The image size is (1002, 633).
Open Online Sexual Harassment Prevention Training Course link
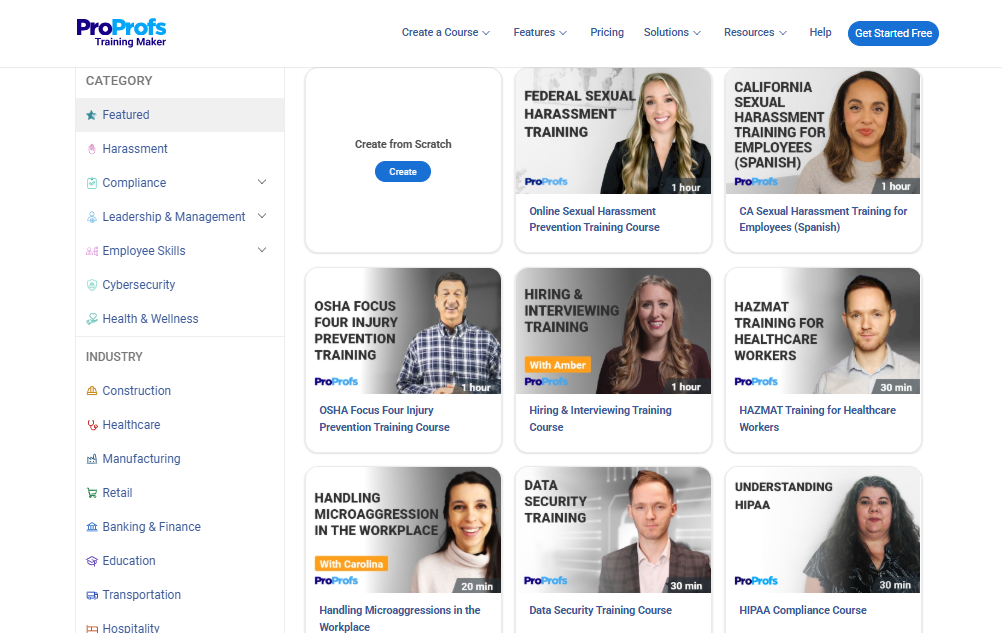click(x=594, y=219)
